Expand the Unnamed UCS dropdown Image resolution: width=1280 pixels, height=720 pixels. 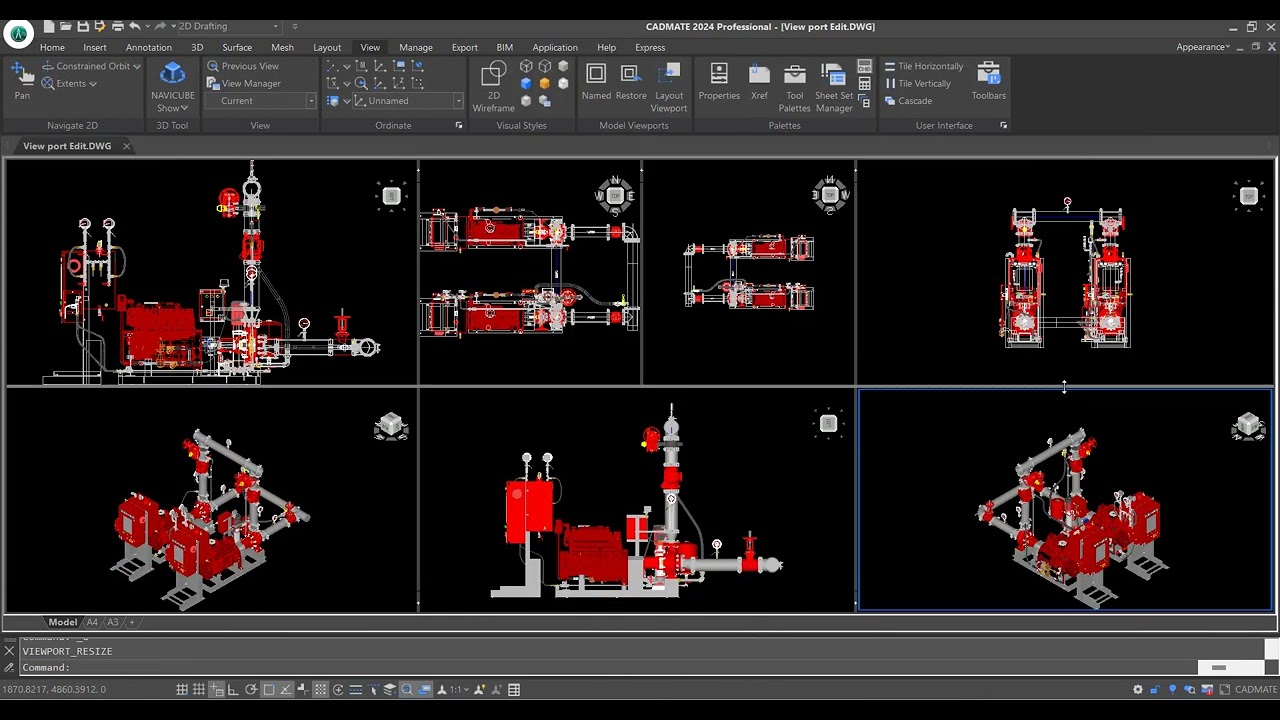point(458,101)
